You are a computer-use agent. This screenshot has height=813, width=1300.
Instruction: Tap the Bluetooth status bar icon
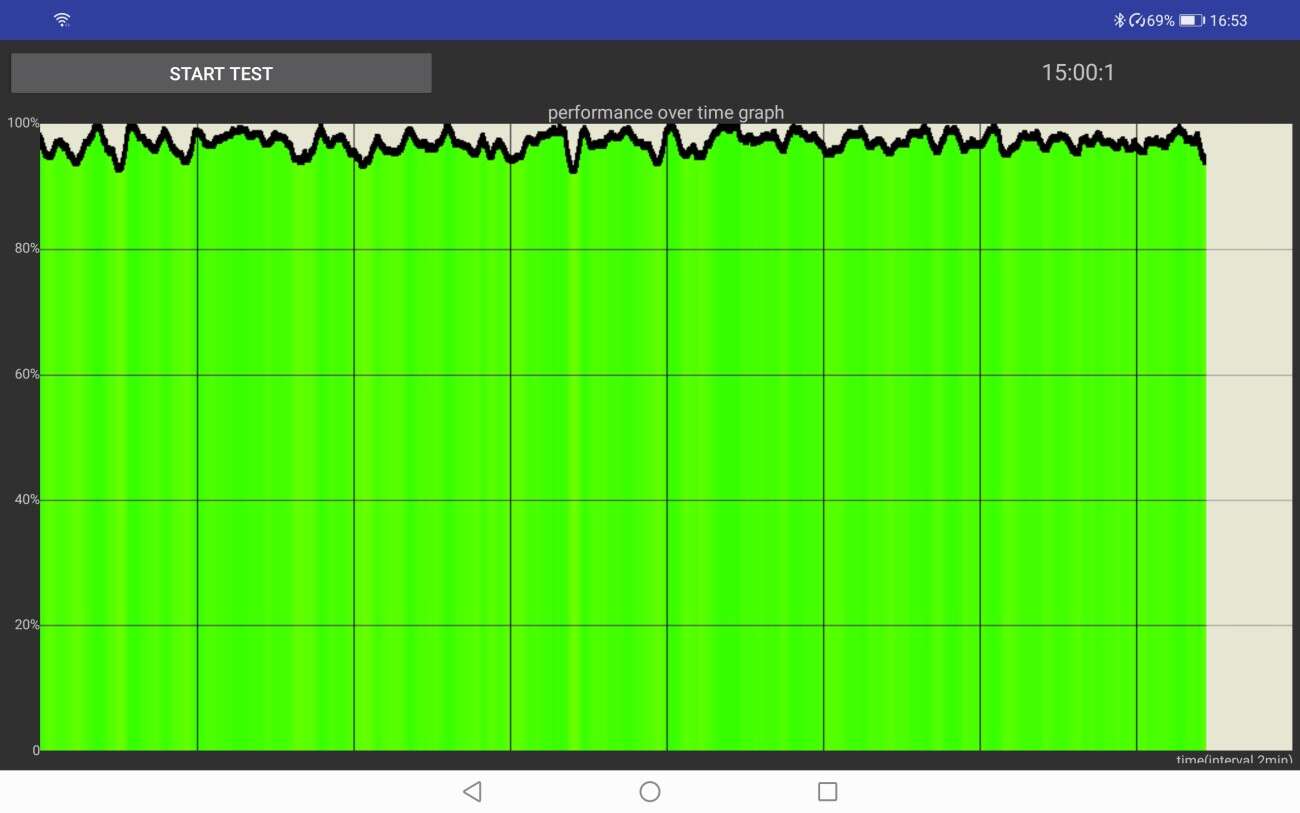[1119, 20]
